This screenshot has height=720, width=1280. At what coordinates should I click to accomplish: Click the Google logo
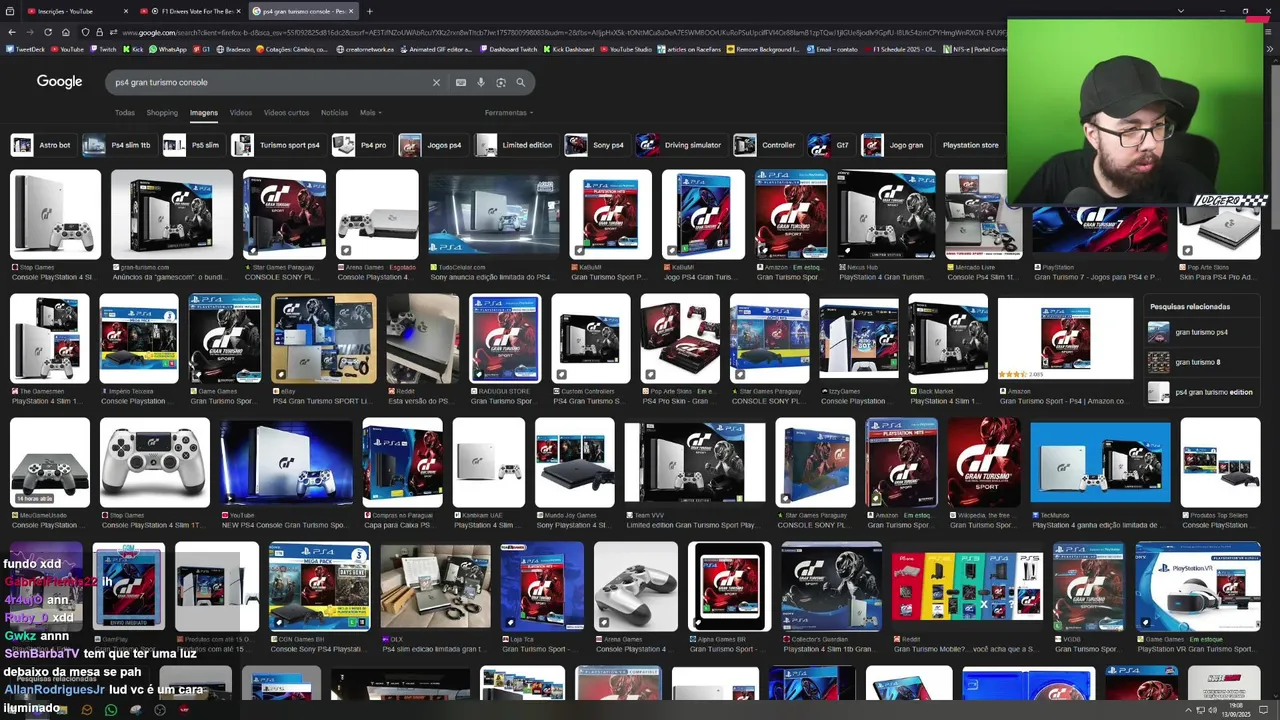click(60, 82)
